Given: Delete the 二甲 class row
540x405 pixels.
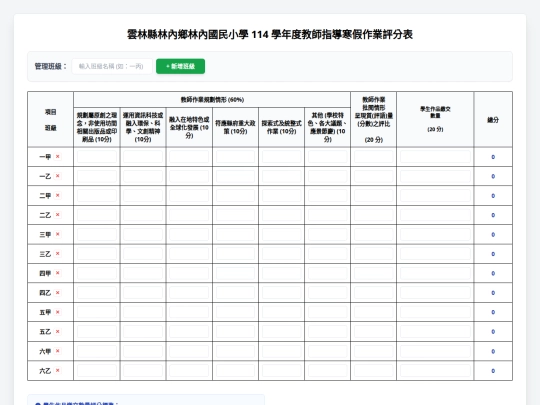Looking at the screenshot, I should pyautogui.click(x=58, y=196).
